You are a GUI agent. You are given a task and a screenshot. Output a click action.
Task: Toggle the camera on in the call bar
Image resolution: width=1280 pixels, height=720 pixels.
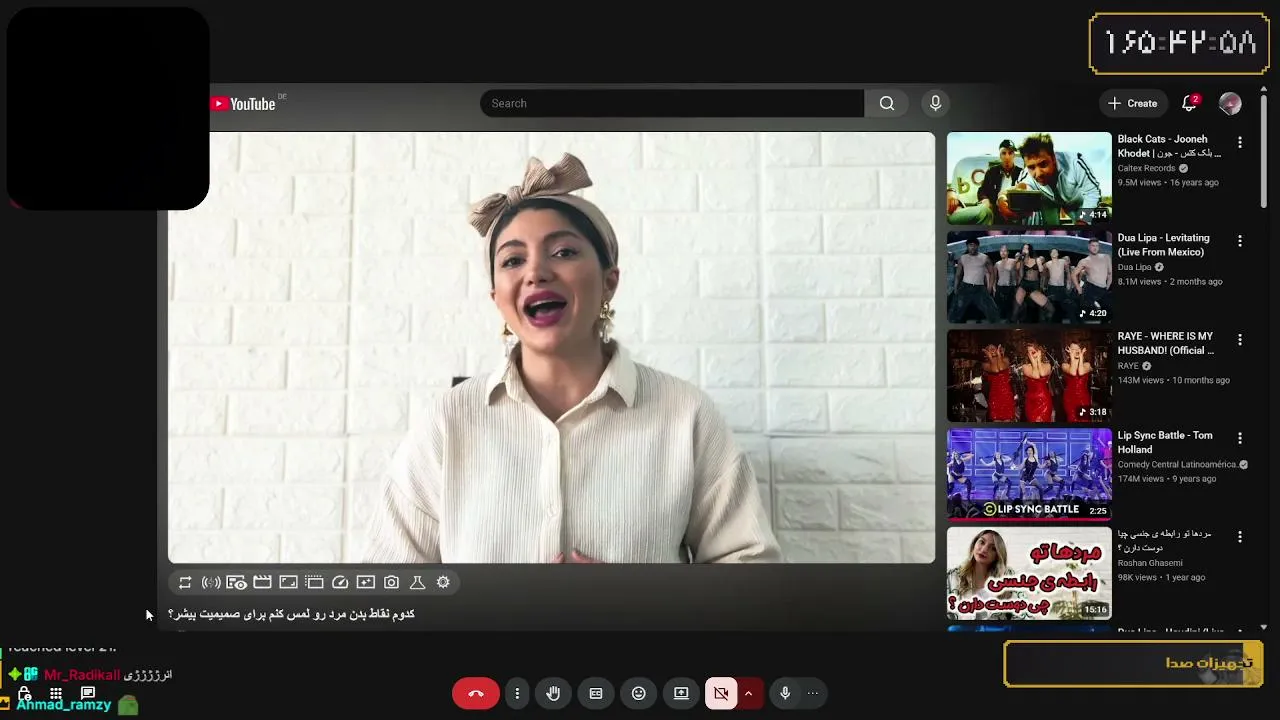pos(721,693)
